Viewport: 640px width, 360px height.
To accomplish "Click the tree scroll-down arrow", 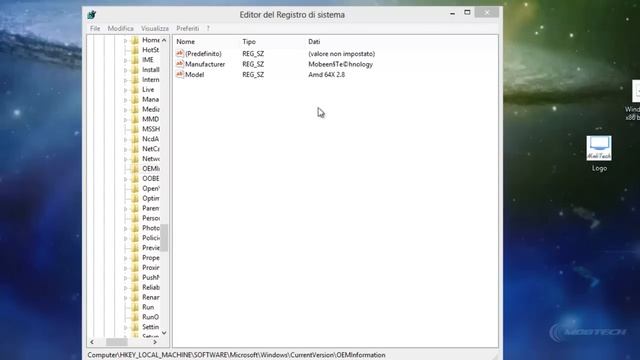I will coord(164,333).
